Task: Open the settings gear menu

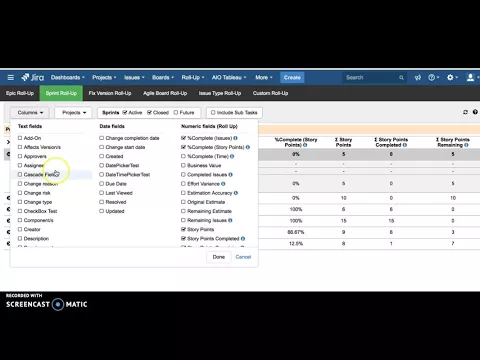Action: coord(452,78)
